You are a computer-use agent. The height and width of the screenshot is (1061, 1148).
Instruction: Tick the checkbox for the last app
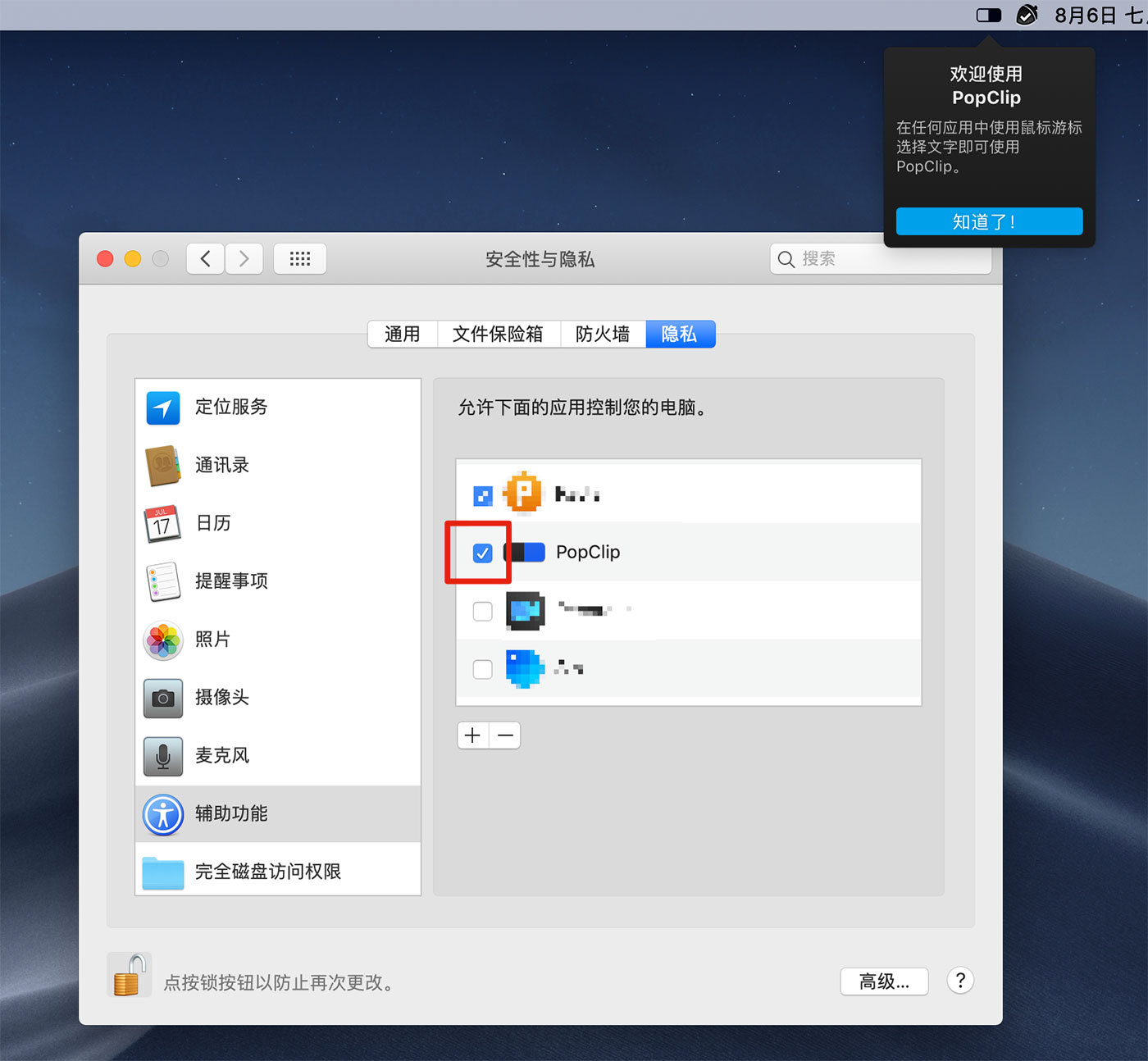coord(483,669)
